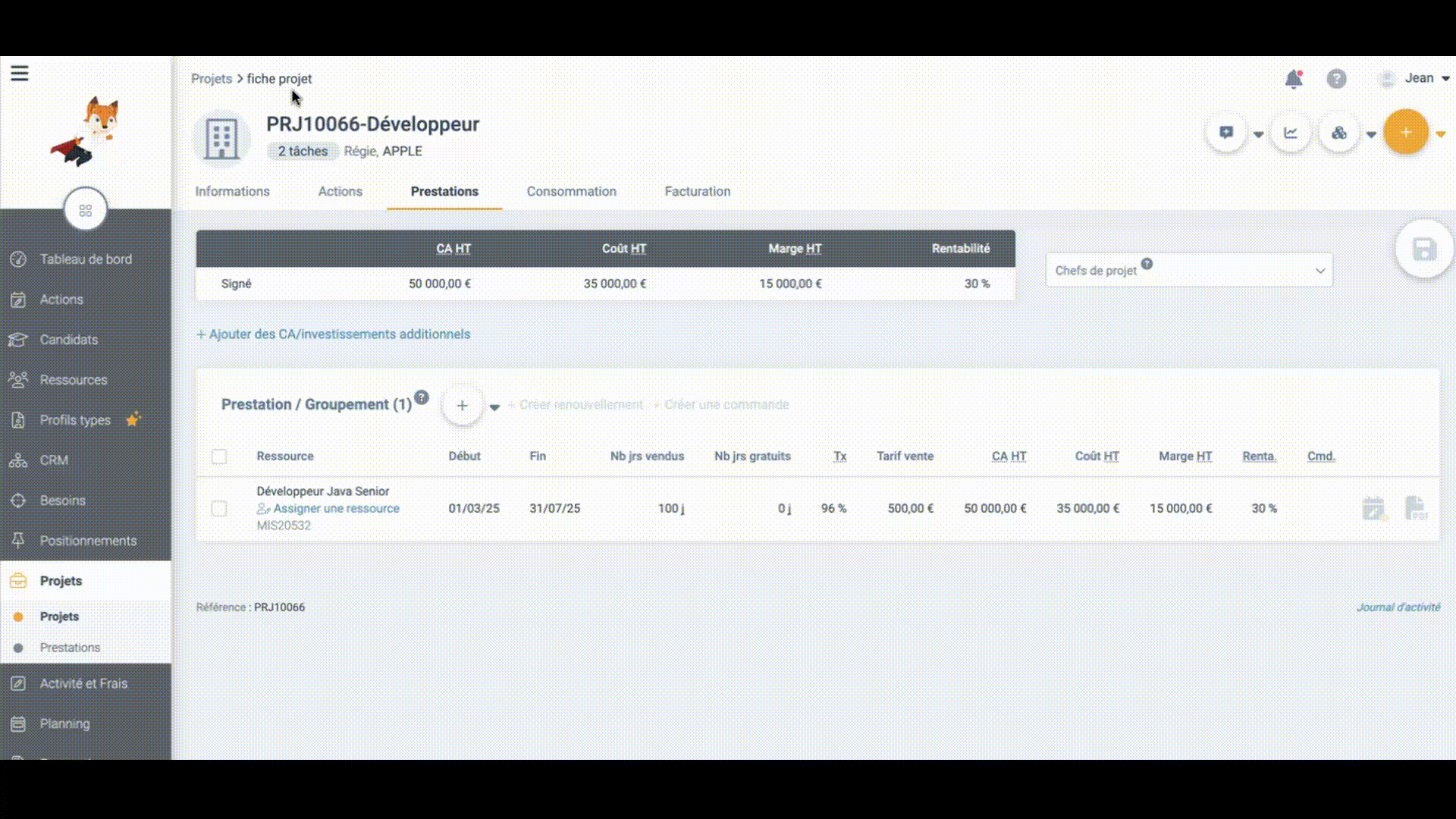The height and width of the screenshot is (819, 1456).
Task: Expand arrow next to prestation plus button
Action: point(494,407)
